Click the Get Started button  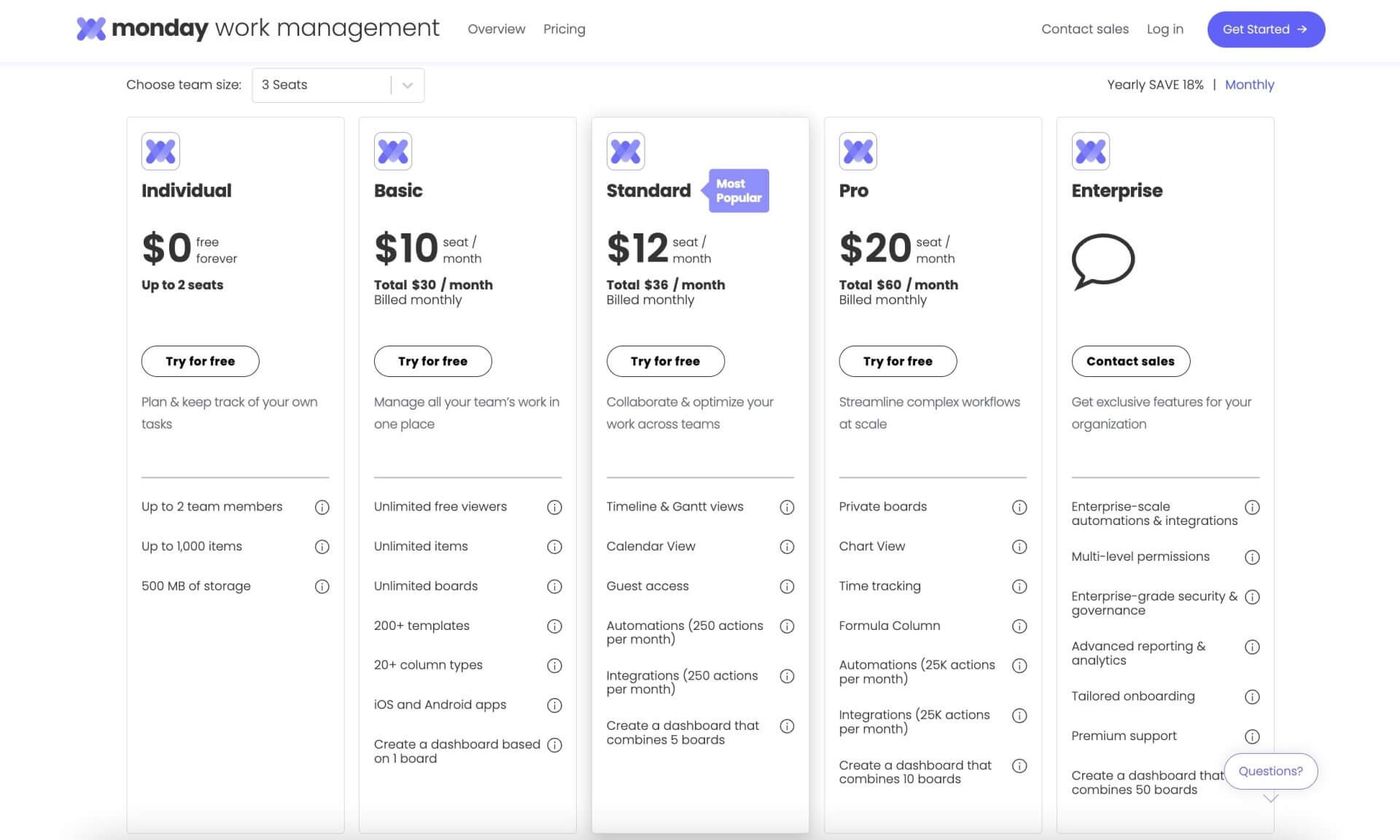pyautogui.click(x=1266, y=29)
